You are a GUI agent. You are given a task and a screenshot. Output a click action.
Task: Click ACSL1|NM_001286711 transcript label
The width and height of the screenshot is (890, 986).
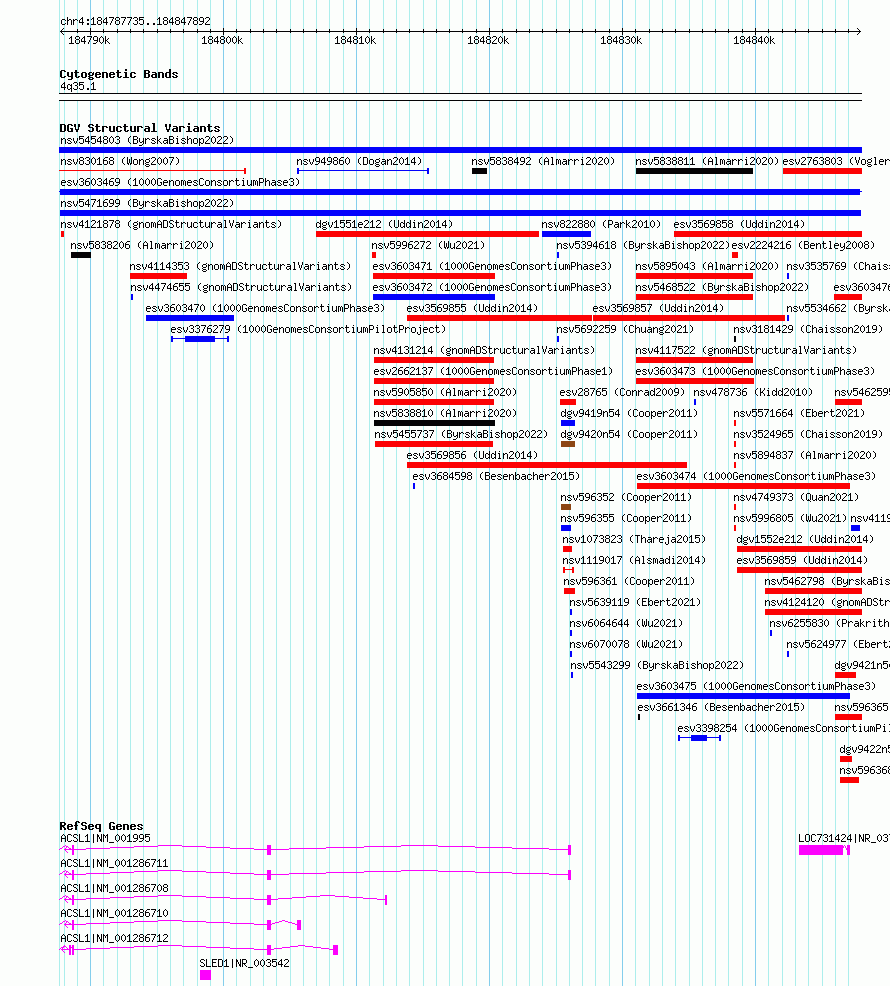114,863
